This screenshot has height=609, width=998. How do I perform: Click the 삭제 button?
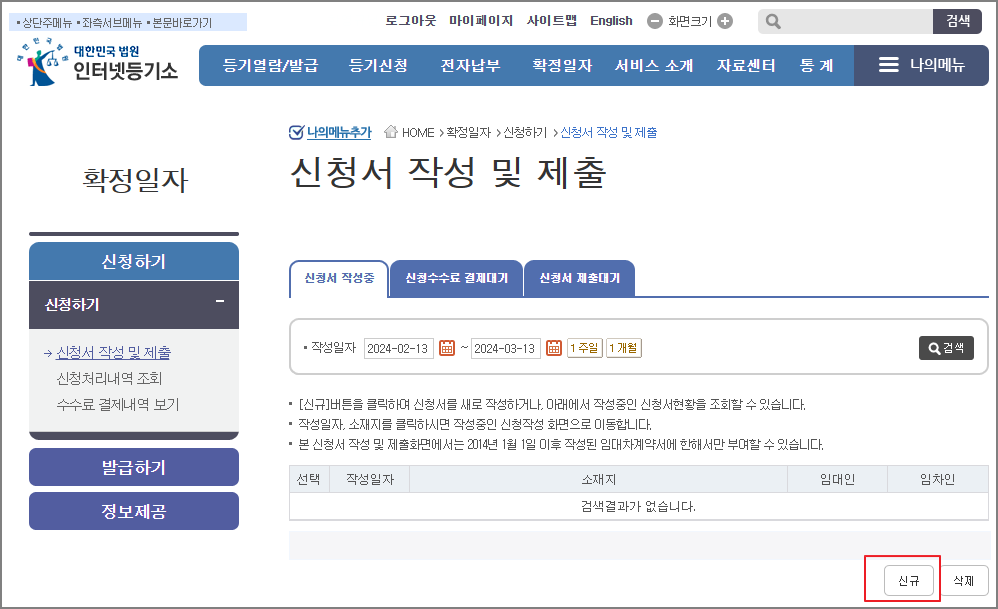963,579
